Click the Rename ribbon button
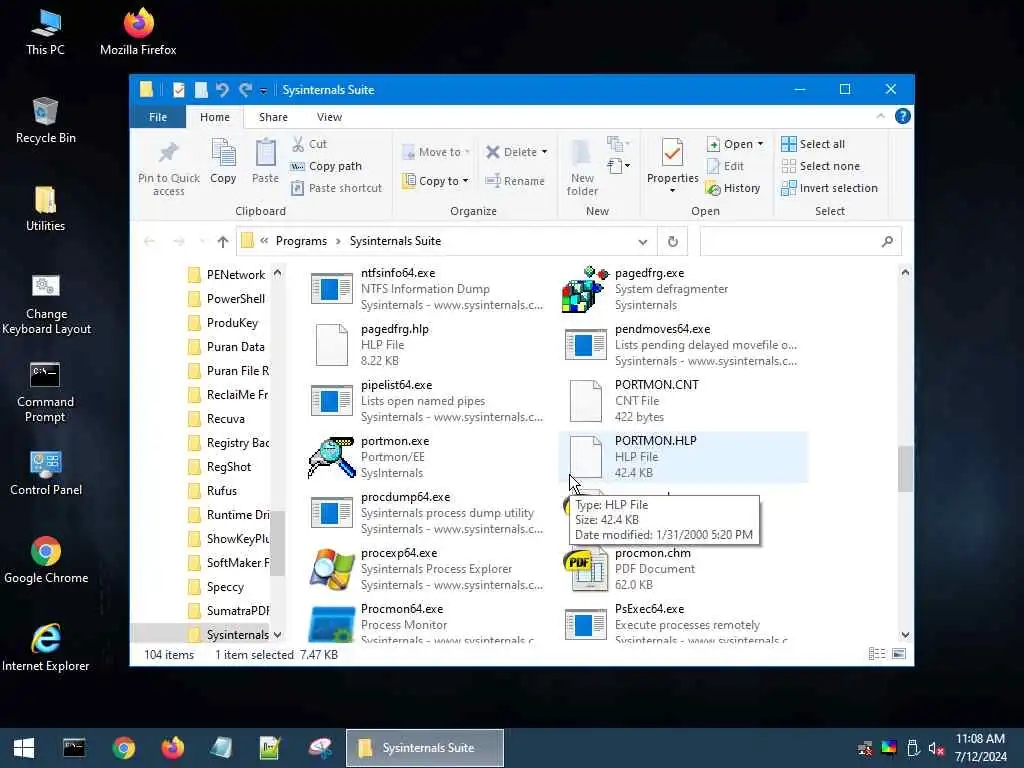Image resolution: width=1024 pixels, height=768 pixels. [x=515, y=181]
